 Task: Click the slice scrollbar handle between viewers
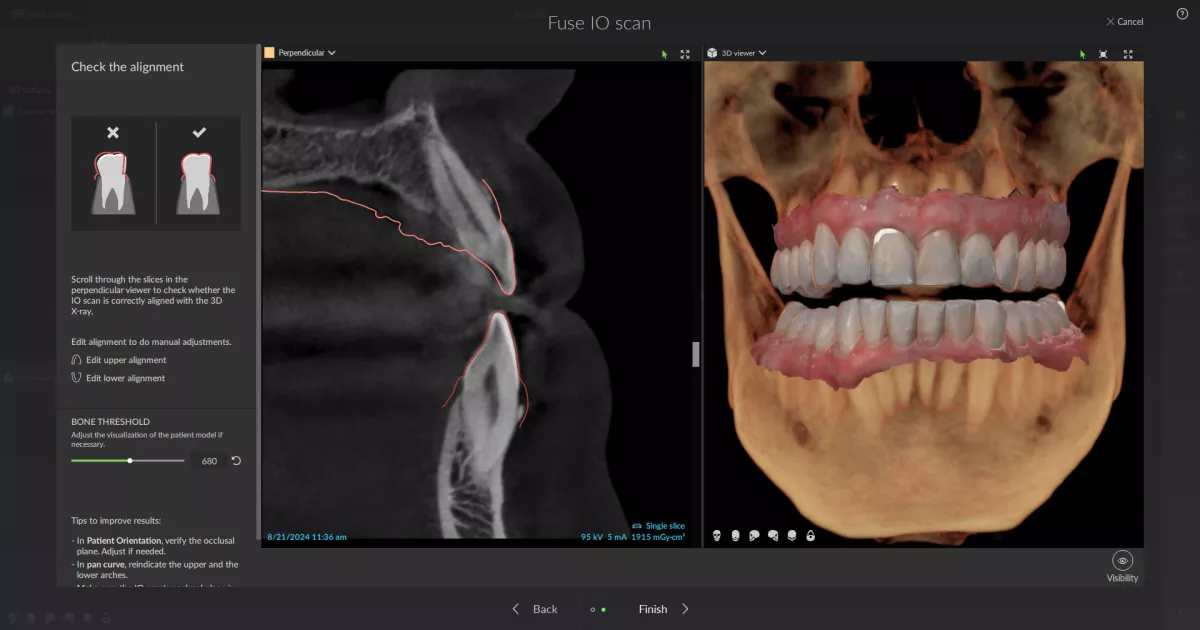click(696, 354)
